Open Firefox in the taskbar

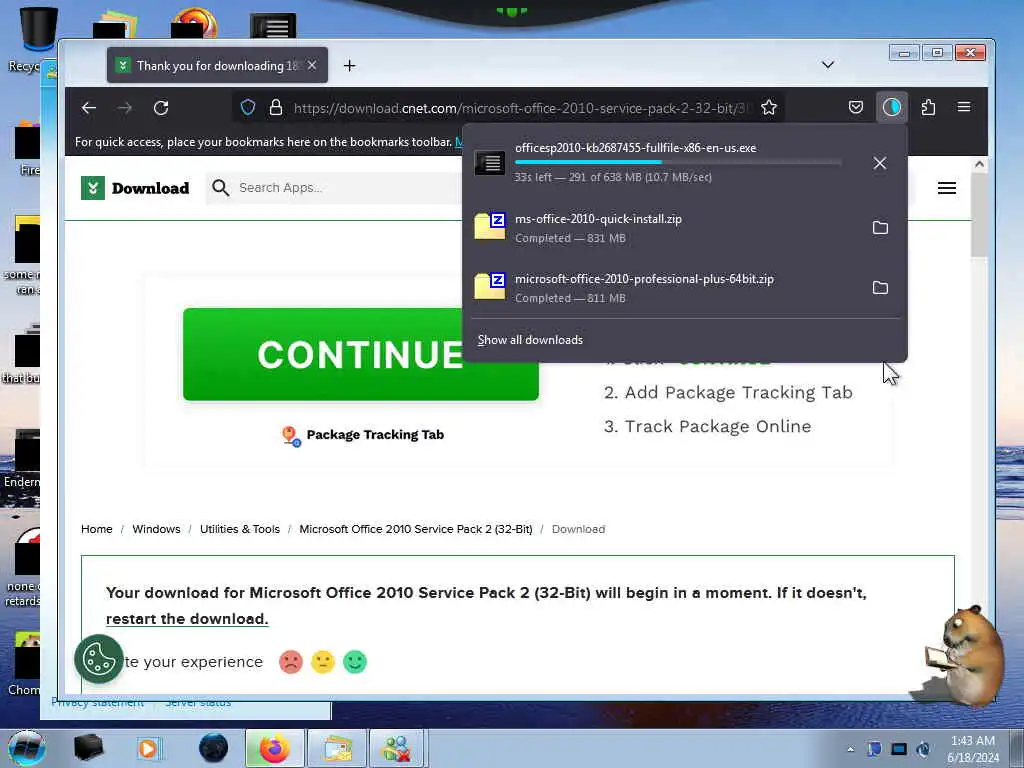[274, 748]
